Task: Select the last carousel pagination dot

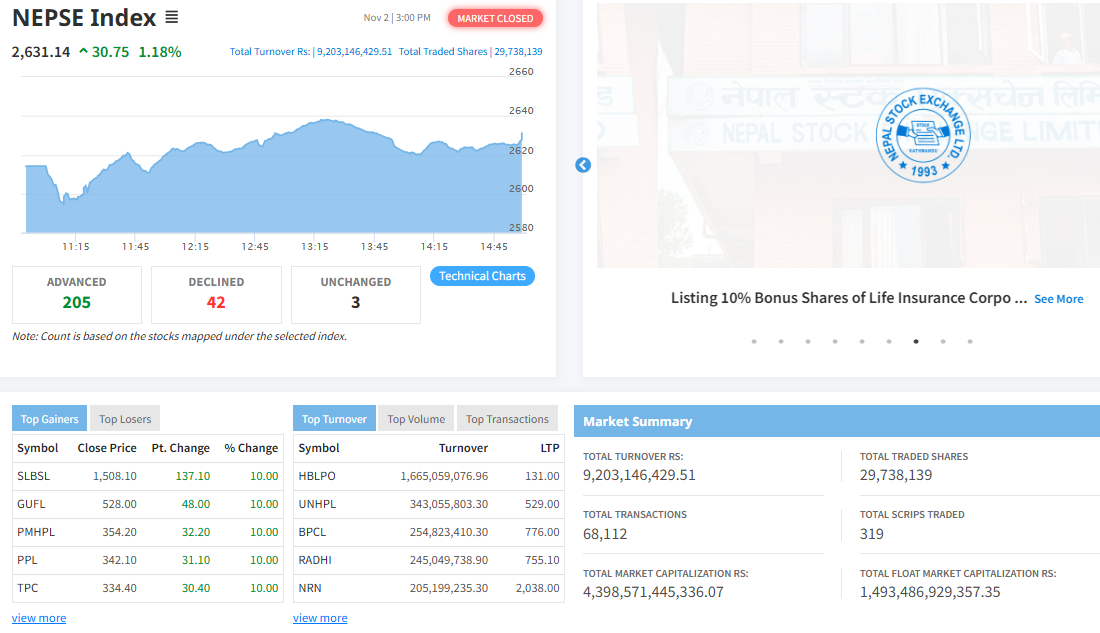Action: (x=970, y=341)
